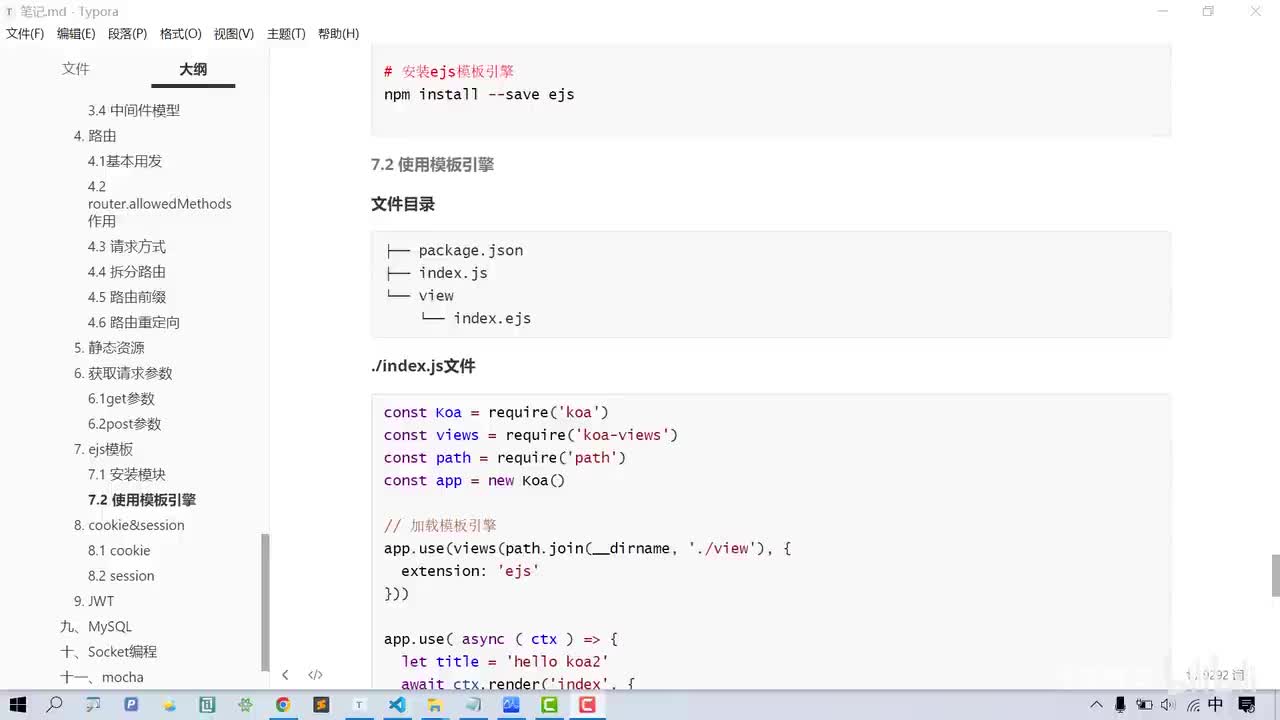The image size is (1280, 720).
Task: Click the 7.2 使用模板引擎 heading in document
Action: pyautogui.click(x=432, y=165)
